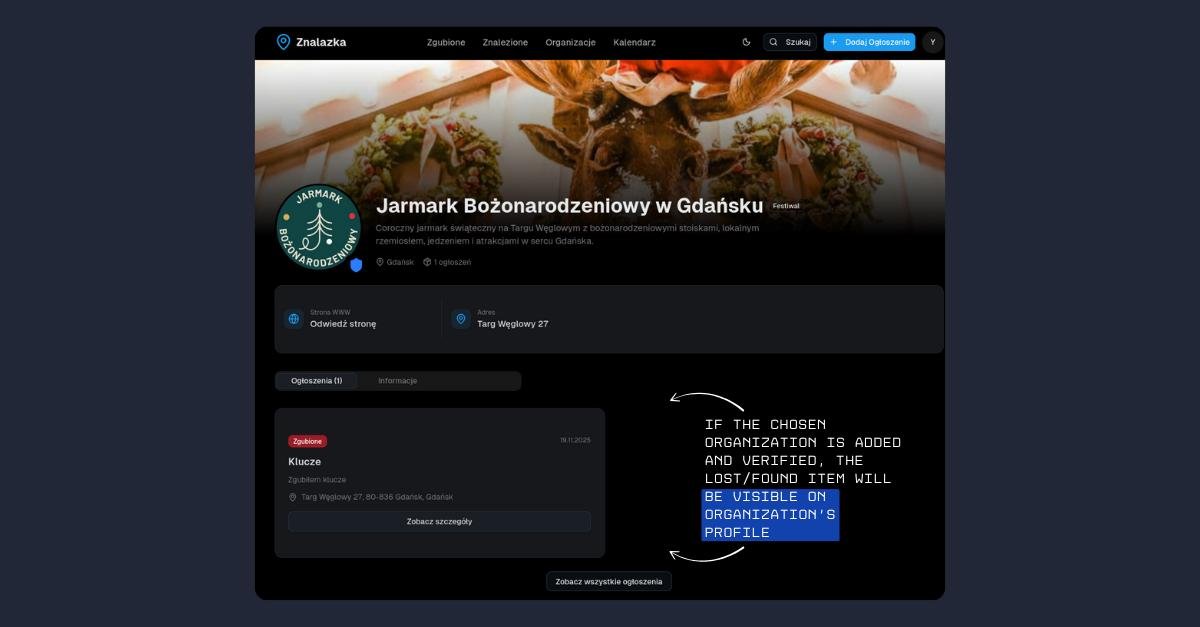
Task: Open the Kalendarz page
Action: 634,42
